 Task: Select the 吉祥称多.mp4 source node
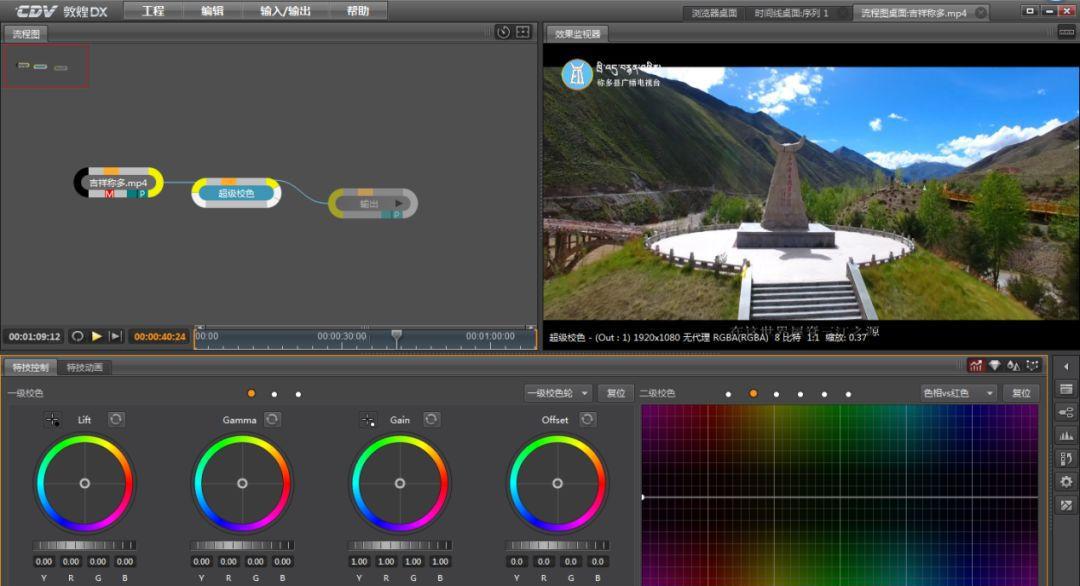pyautogui.click(x=118, y=182)
